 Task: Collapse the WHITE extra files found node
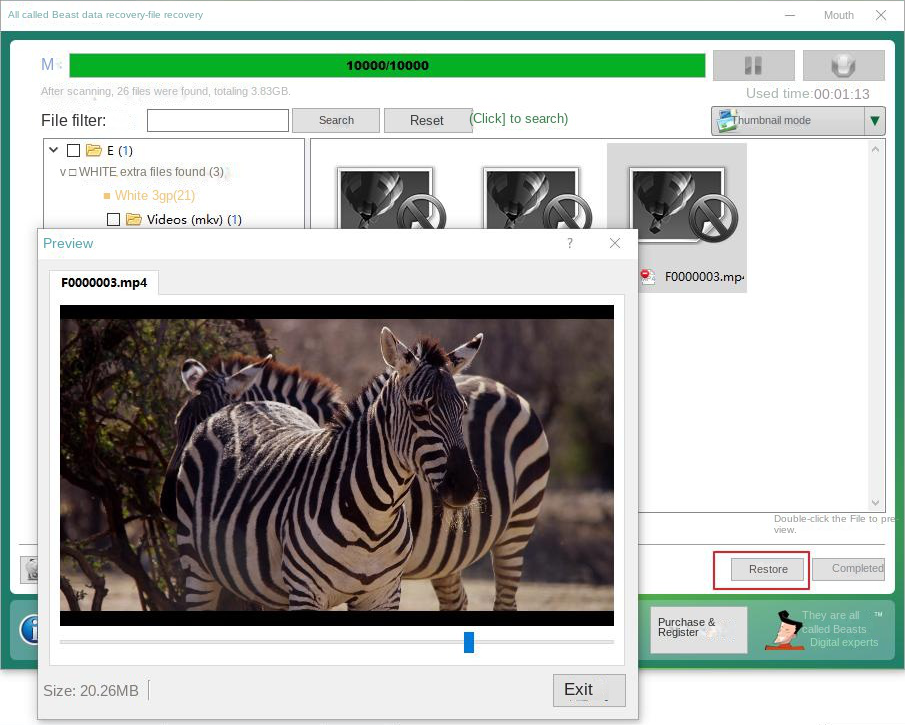pos(64,172)
